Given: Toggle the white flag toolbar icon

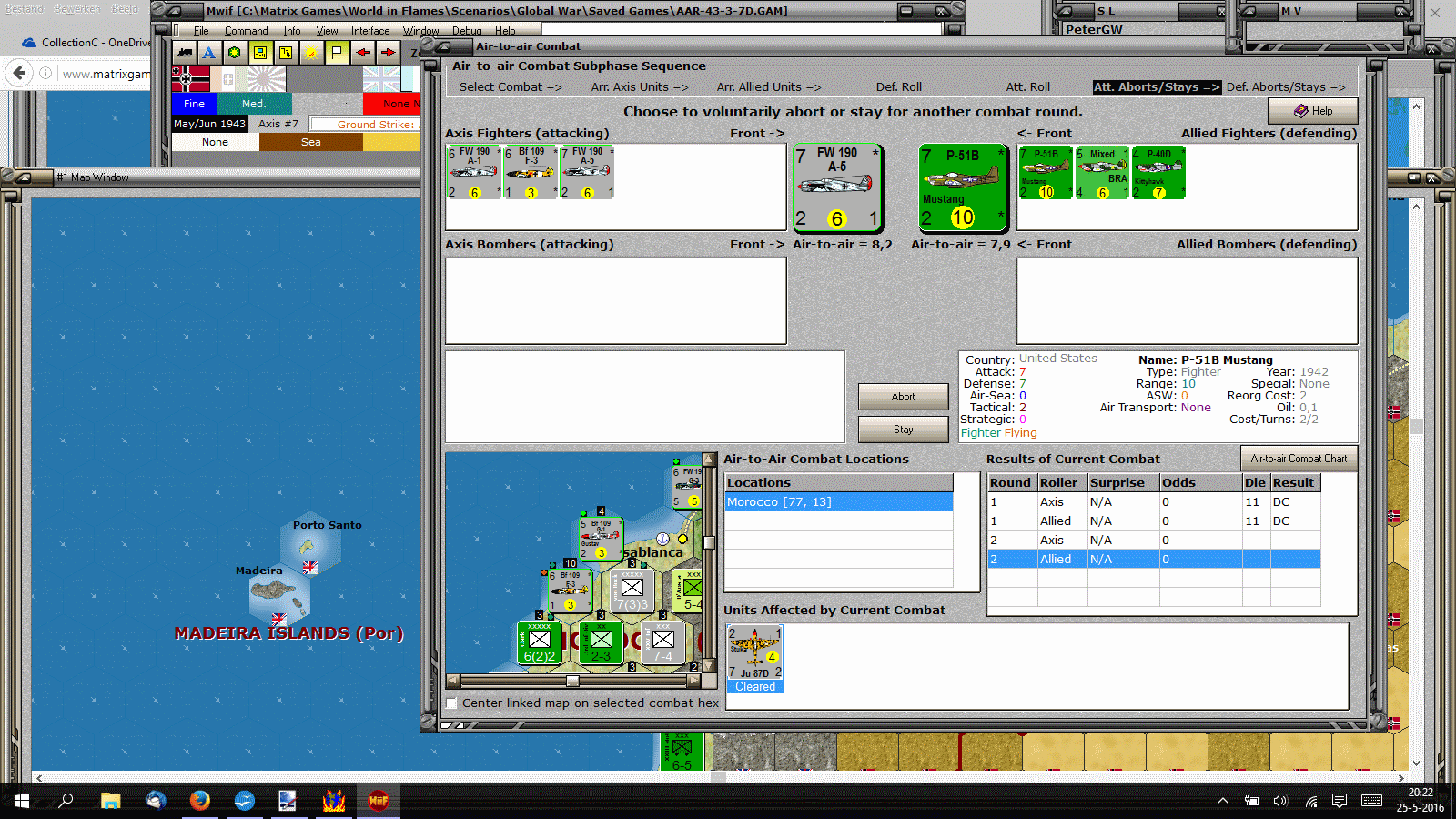Looking at the screenshot, I should 337,53.
